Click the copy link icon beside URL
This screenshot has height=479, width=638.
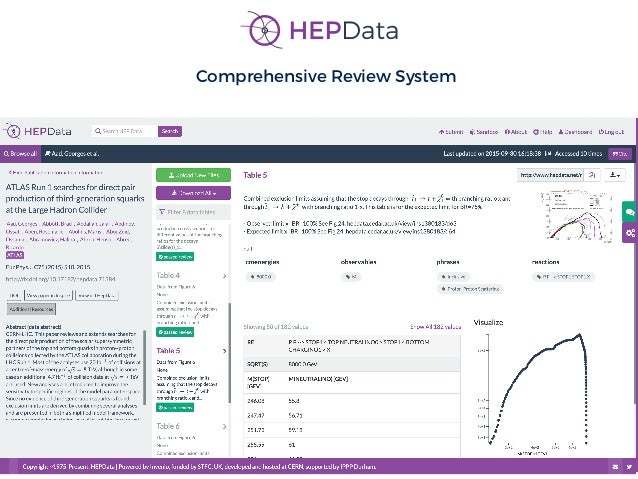592,175
